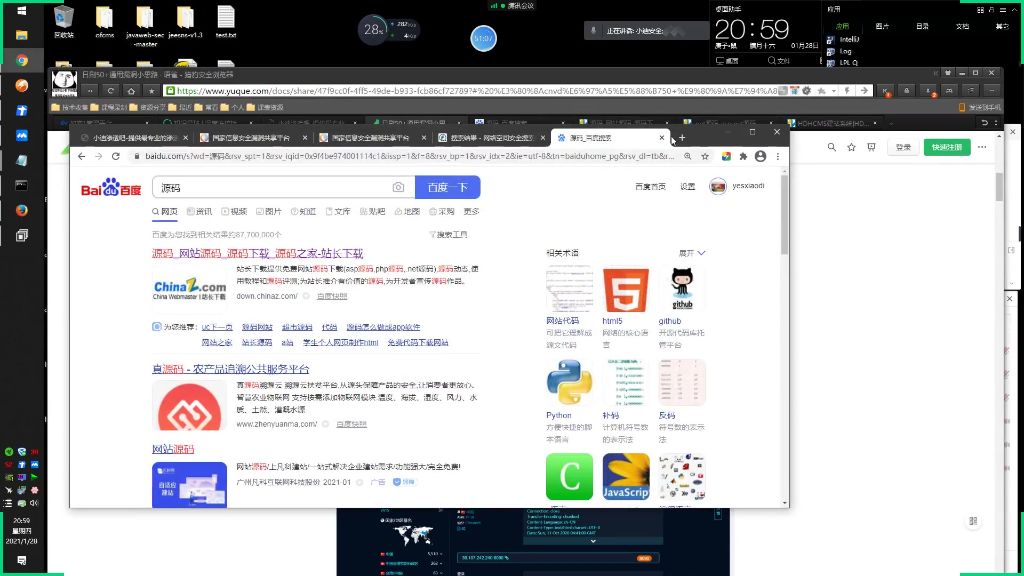1024x576 pixels.
Task: Expand related terms with 展开 chevron
Action: [692, 253]
